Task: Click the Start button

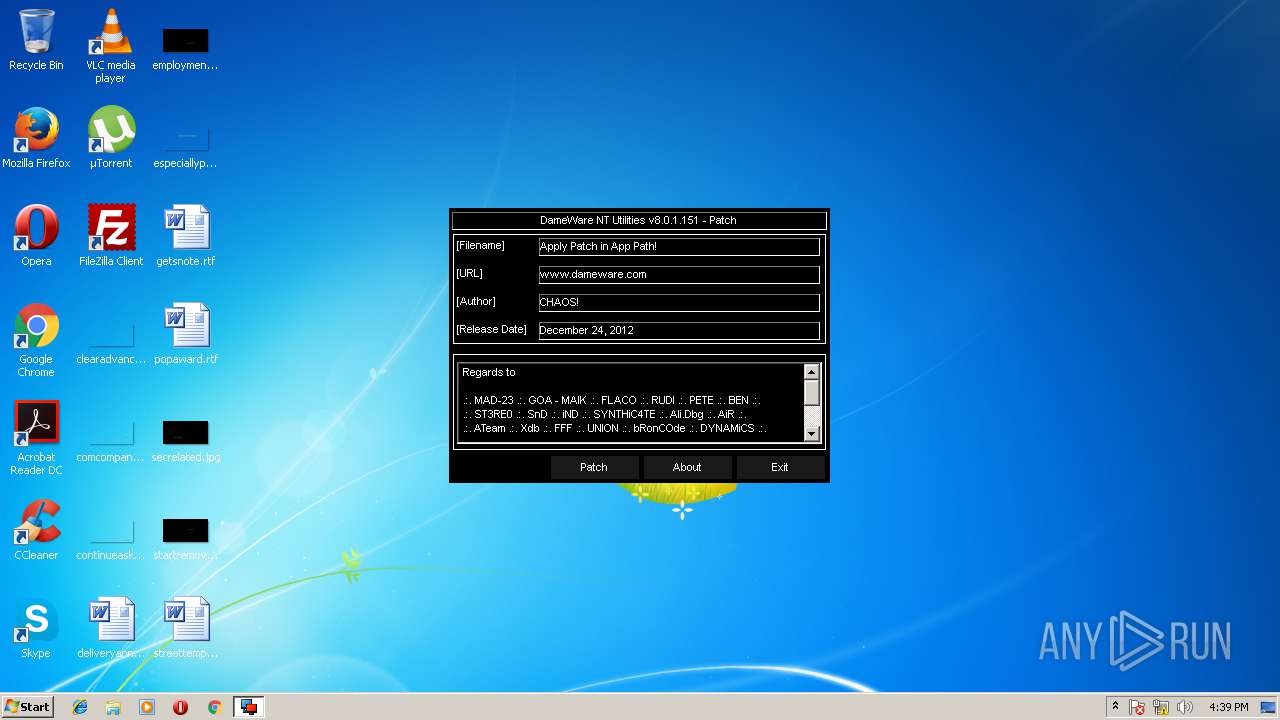Action: (x=28, y=707)
